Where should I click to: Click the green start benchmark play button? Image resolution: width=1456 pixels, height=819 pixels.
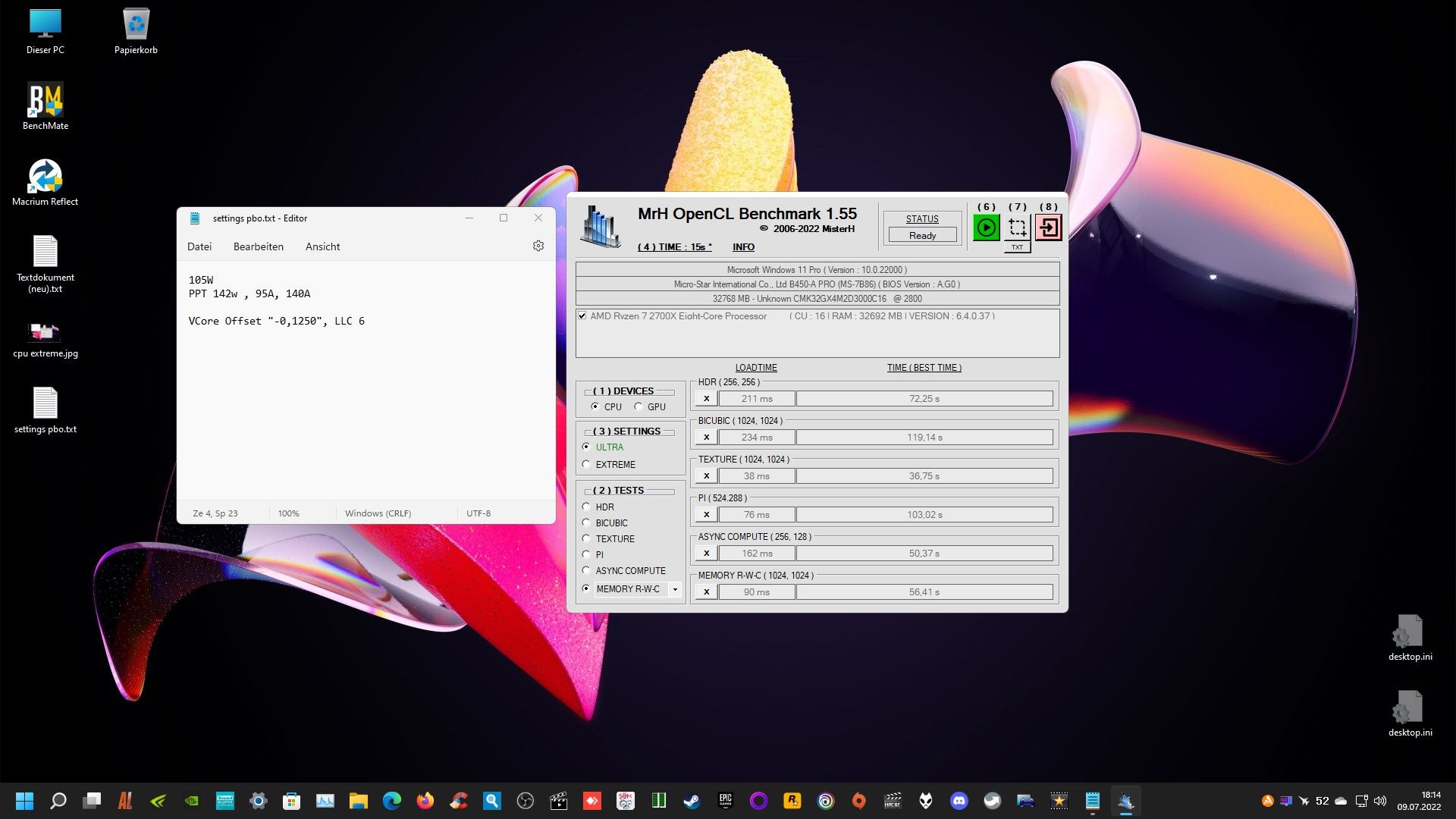(x=986, y=227)
